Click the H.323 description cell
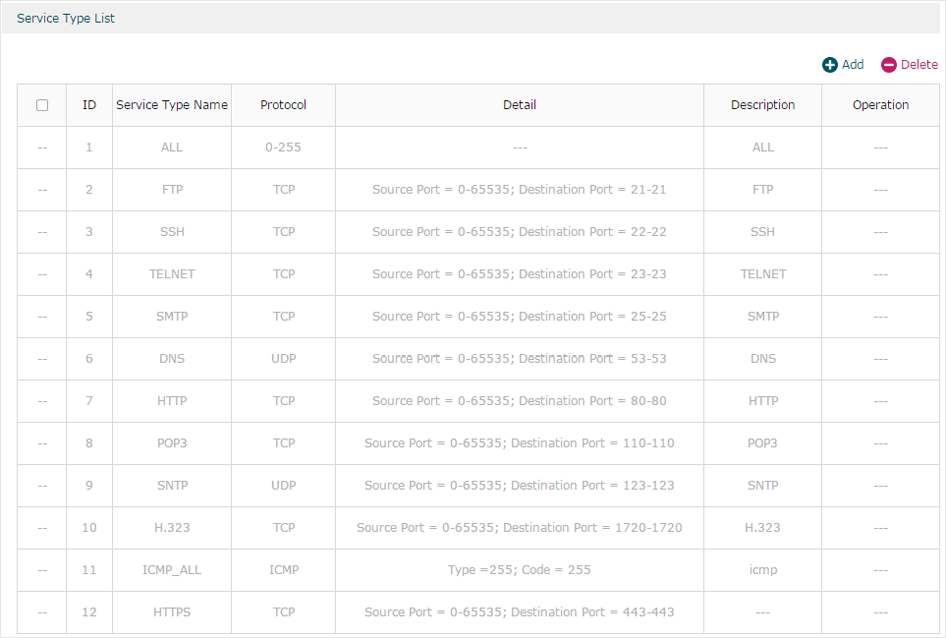This screenshot has width=946, height=638. click(x=763, y=528)
